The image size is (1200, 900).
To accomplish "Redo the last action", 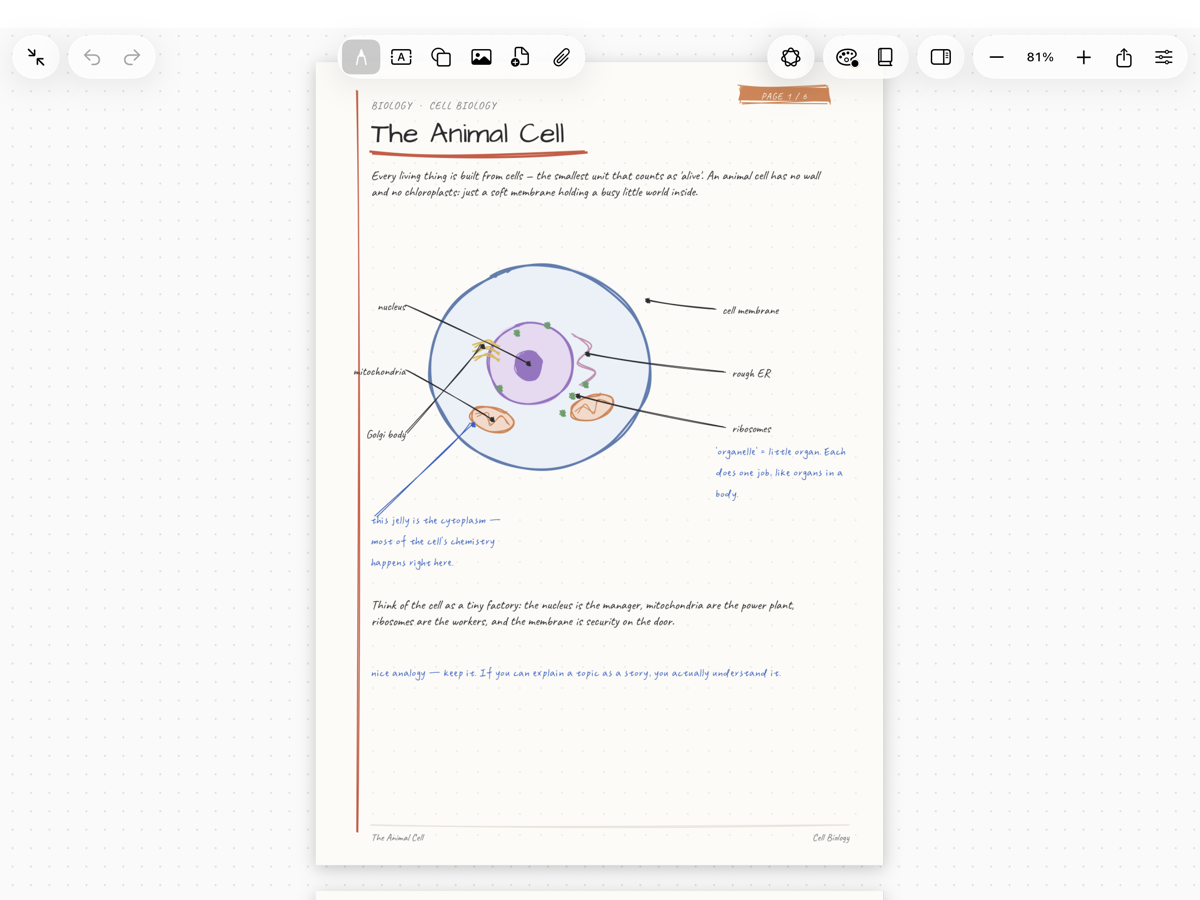I will 132,57.
